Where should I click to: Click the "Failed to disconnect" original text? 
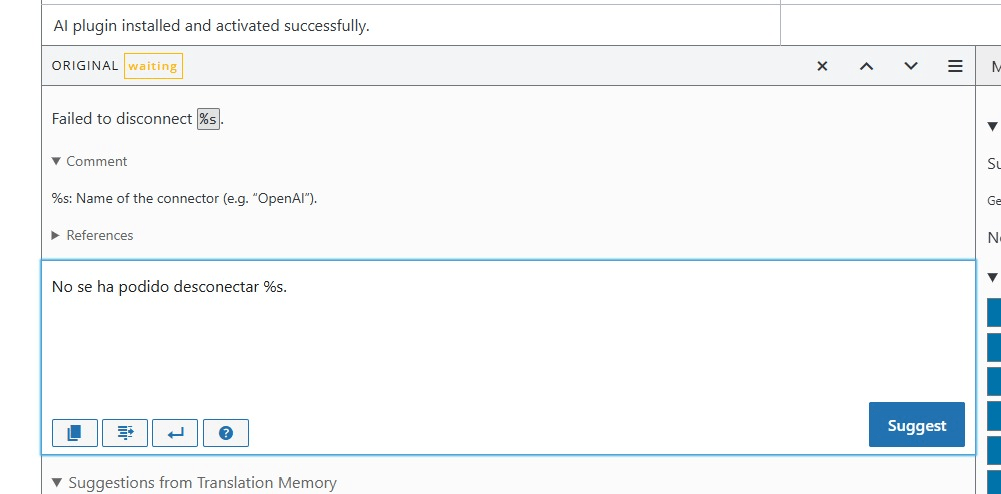(121, 119)
